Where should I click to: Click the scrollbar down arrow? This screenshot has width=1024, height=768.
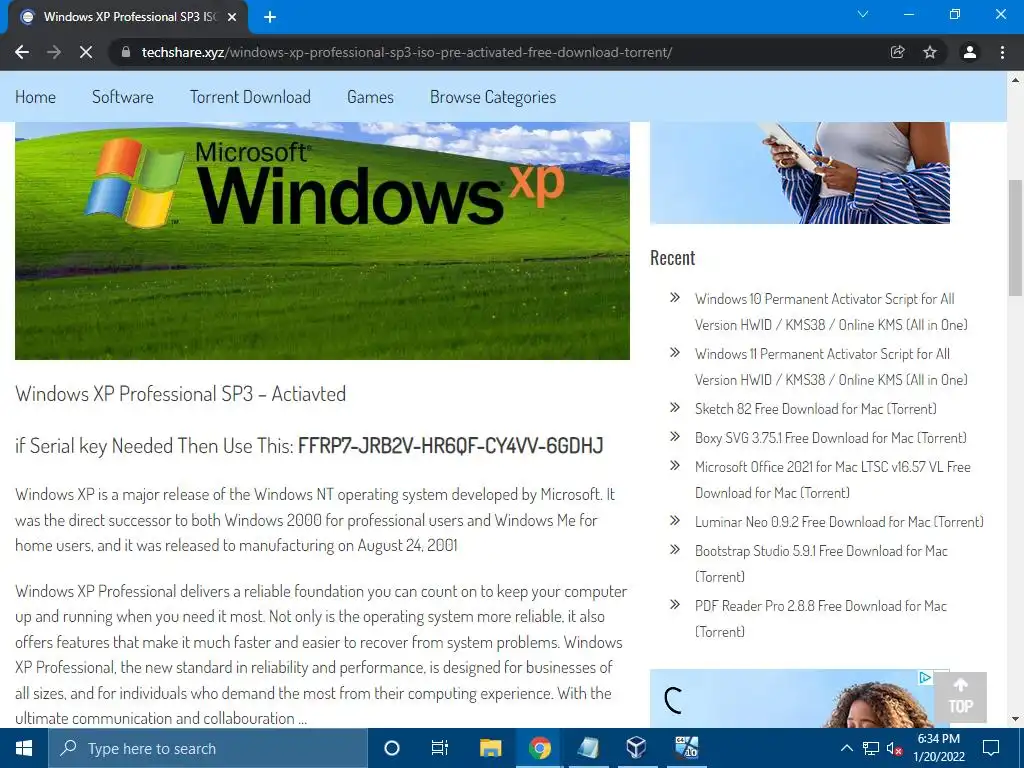pos(1016,719)
